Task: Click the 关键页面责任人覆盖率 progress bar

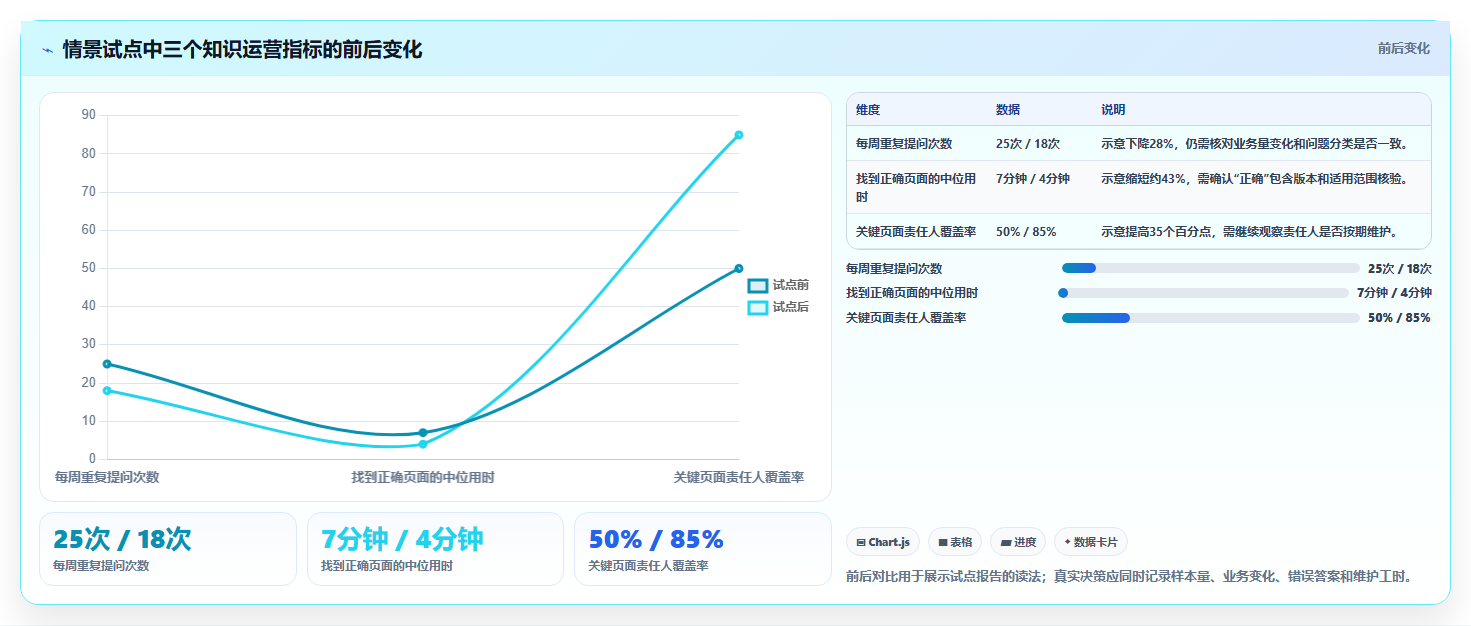Action: tap(1210, 318)
